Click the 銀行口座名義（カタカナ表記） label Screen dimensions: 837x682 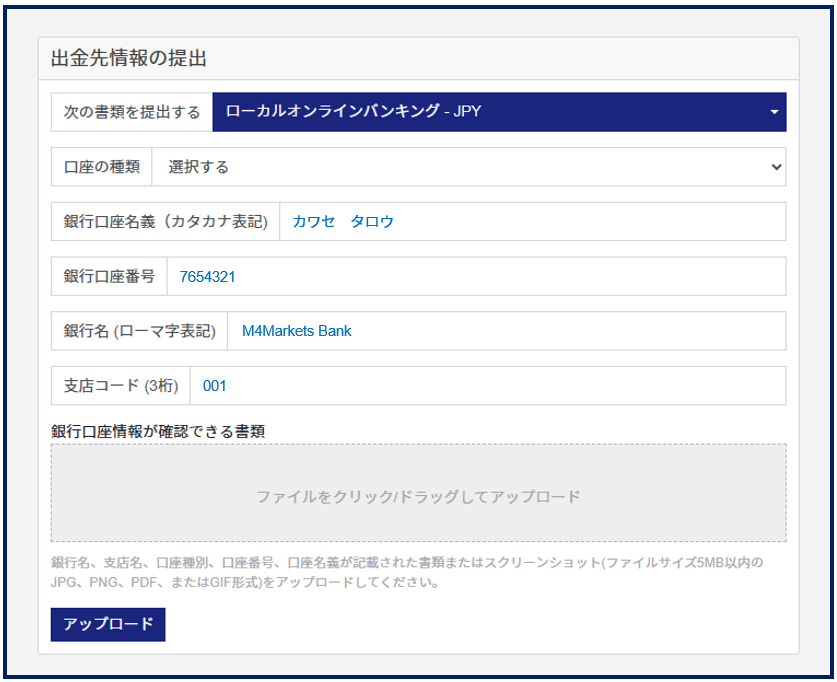click(x=165, y=222)
